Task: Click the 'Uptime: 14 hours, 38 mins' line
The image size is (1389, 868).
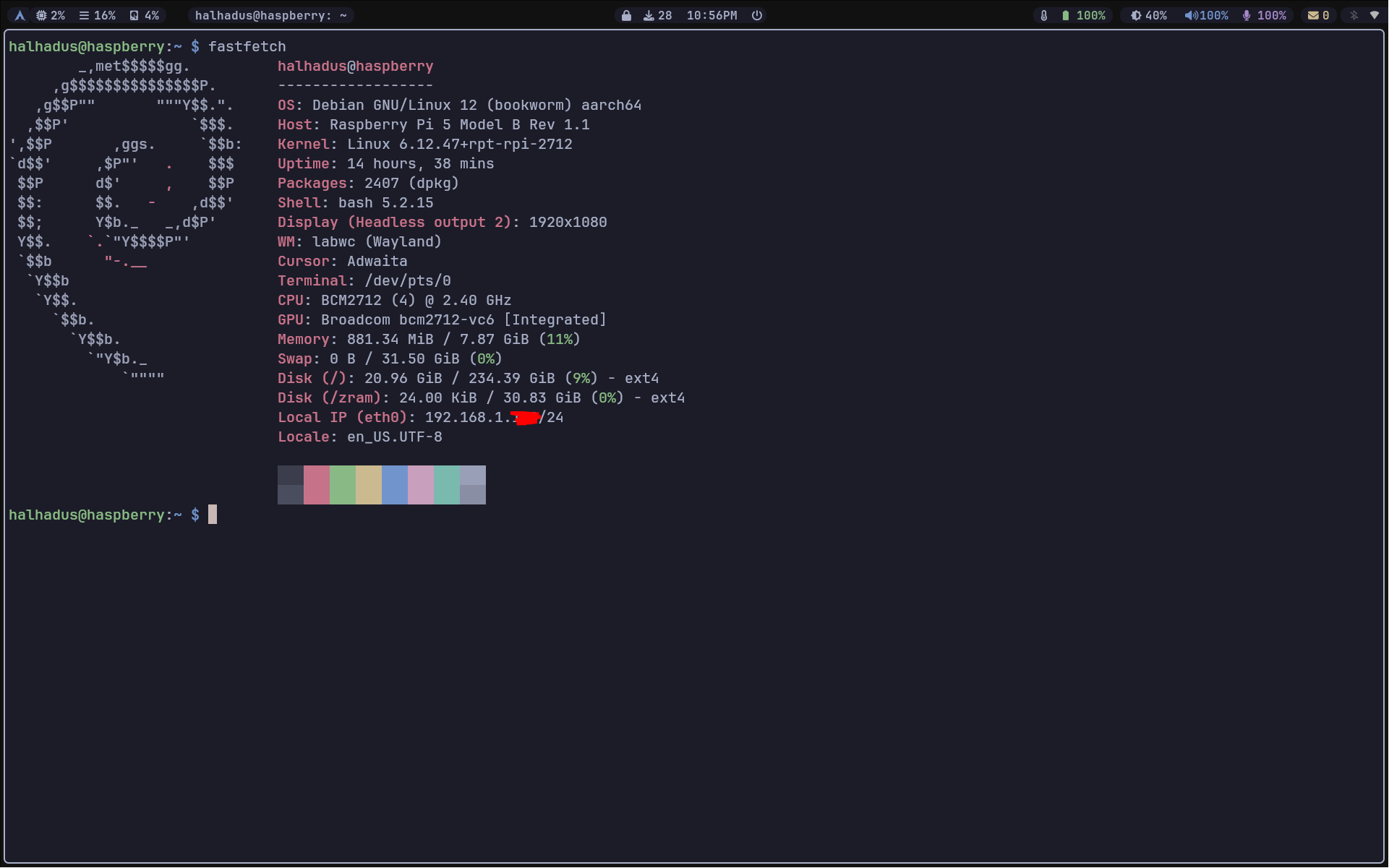Action: click(385, 164)
